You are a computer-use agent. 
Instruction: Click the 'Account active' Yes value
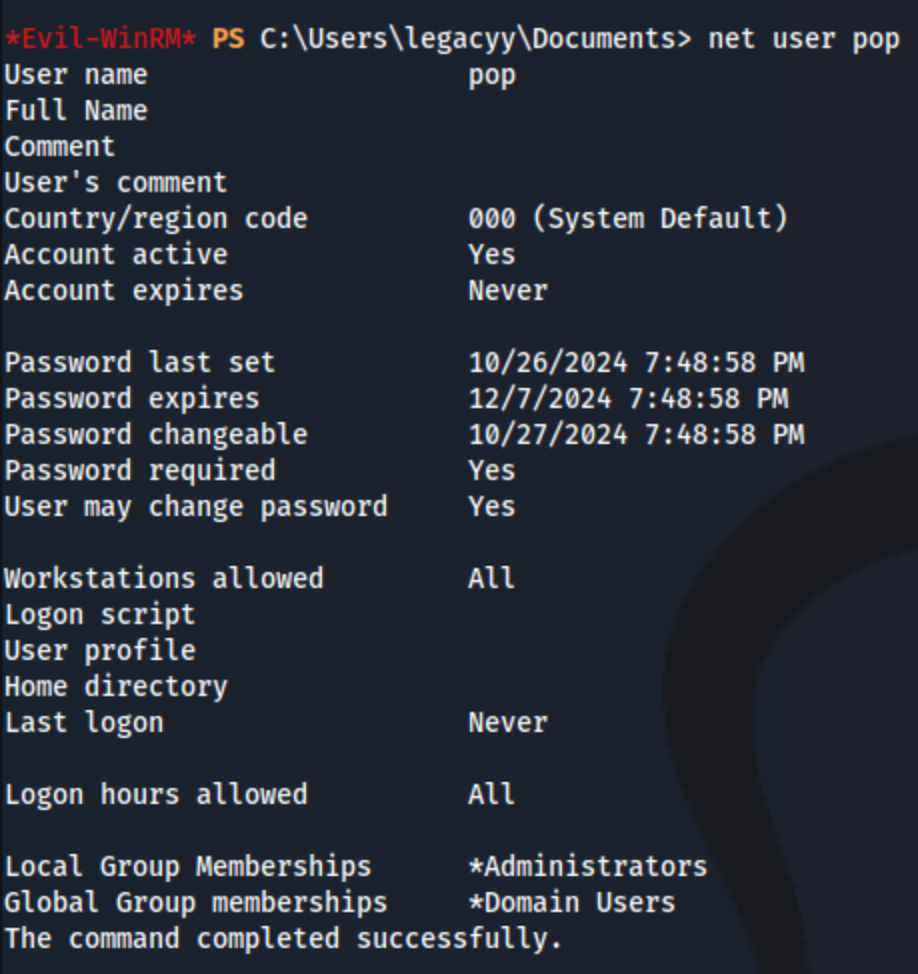(x=492, y=255)
